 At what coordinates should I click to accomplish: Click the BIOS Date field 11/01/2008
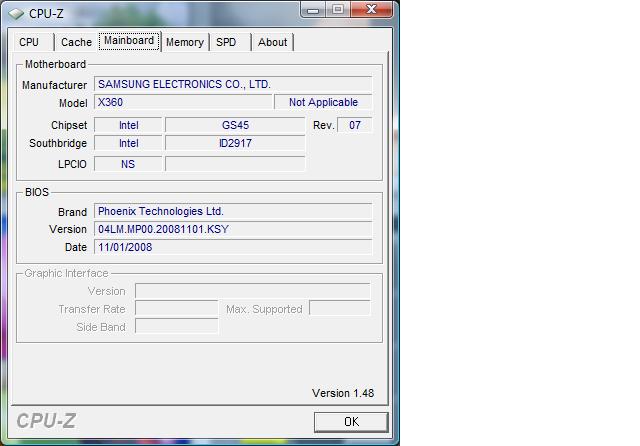pos(233,247)
